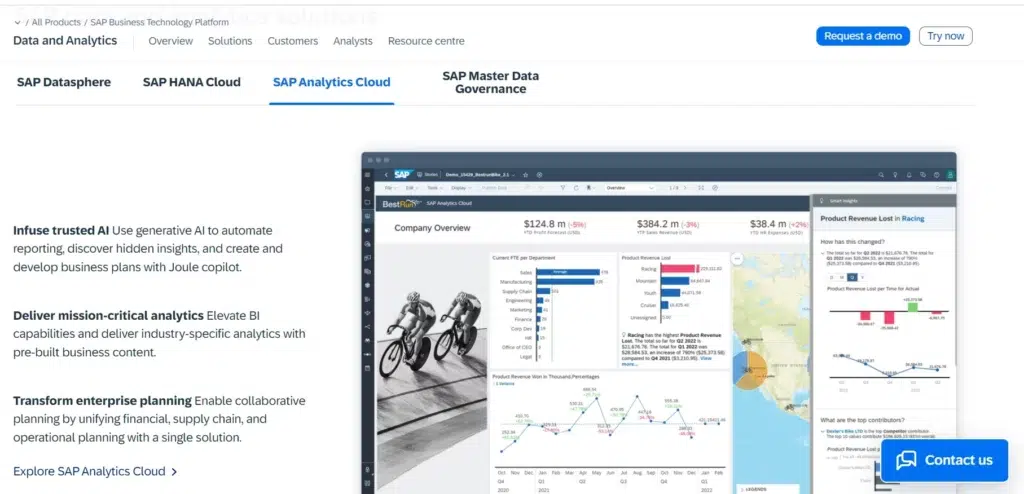Open the Display menu in dashboard toolbar

click(461, 188)
